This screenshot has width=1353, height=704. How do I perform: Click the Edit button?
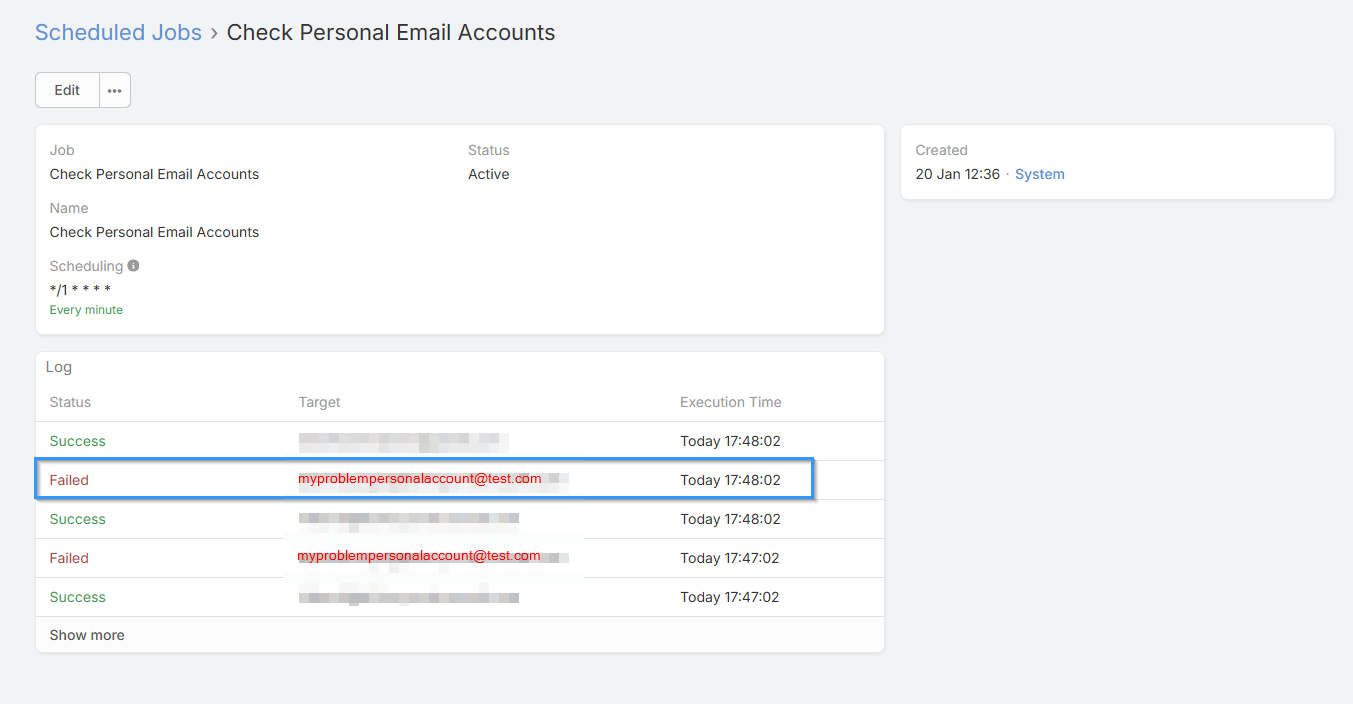67,90
